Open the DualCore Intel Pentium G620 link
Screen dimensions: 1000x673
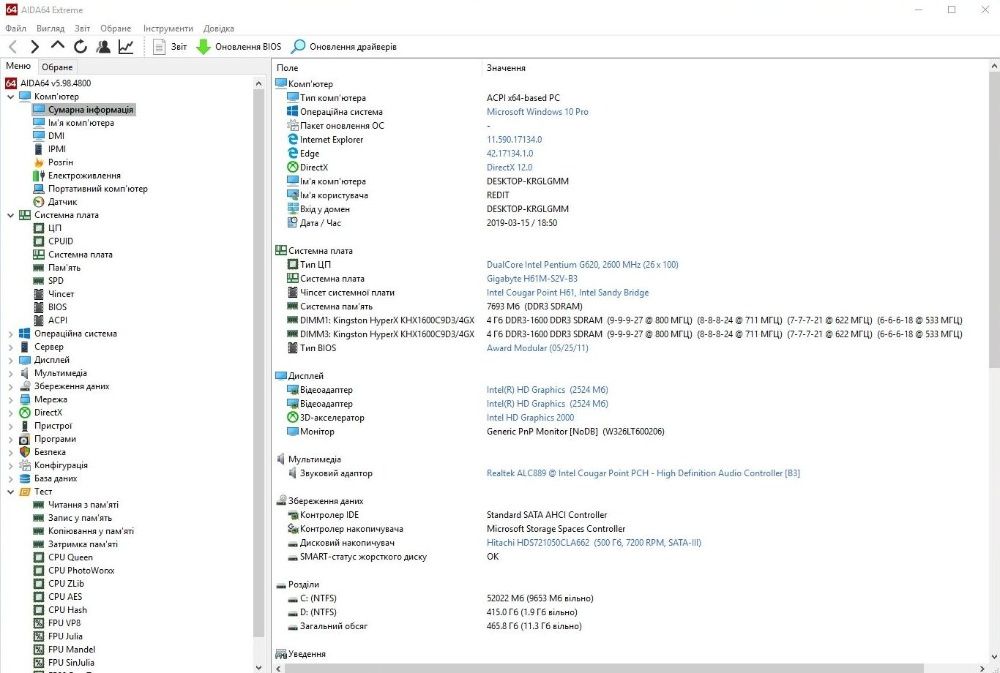(582, 265)
